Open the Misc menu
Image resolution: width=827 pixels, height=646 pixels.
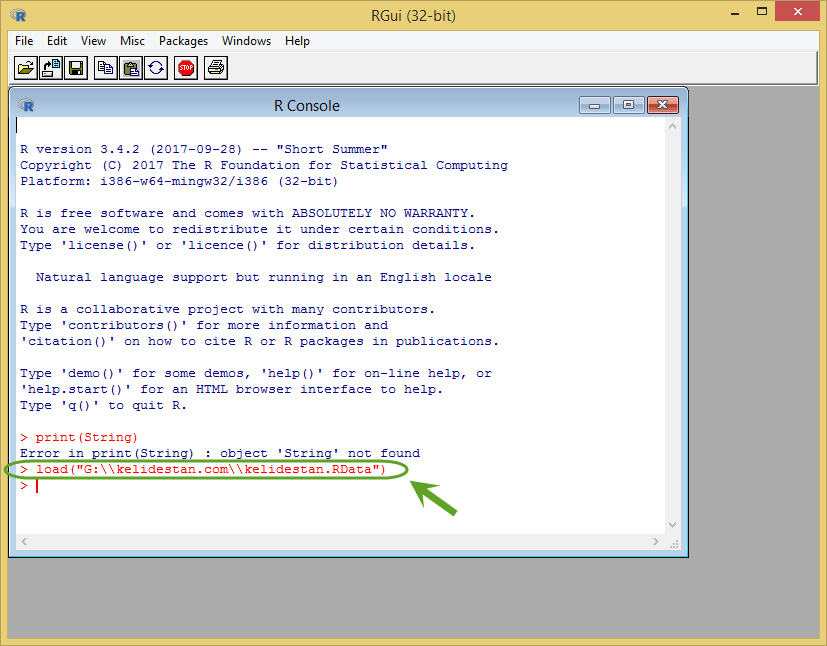point(132,41)
